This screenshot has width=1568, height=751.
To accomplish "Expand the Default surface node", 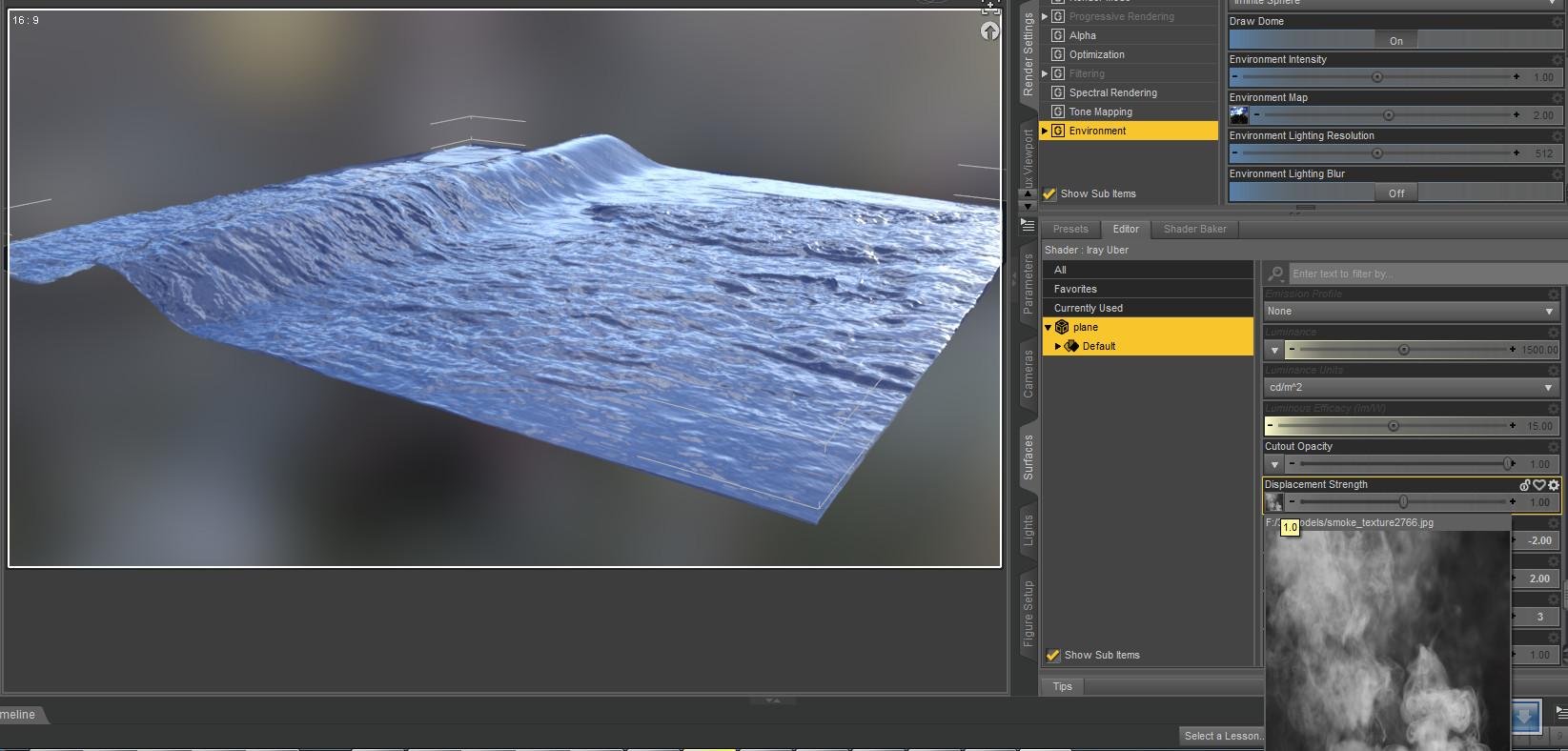I will 1058,346.
